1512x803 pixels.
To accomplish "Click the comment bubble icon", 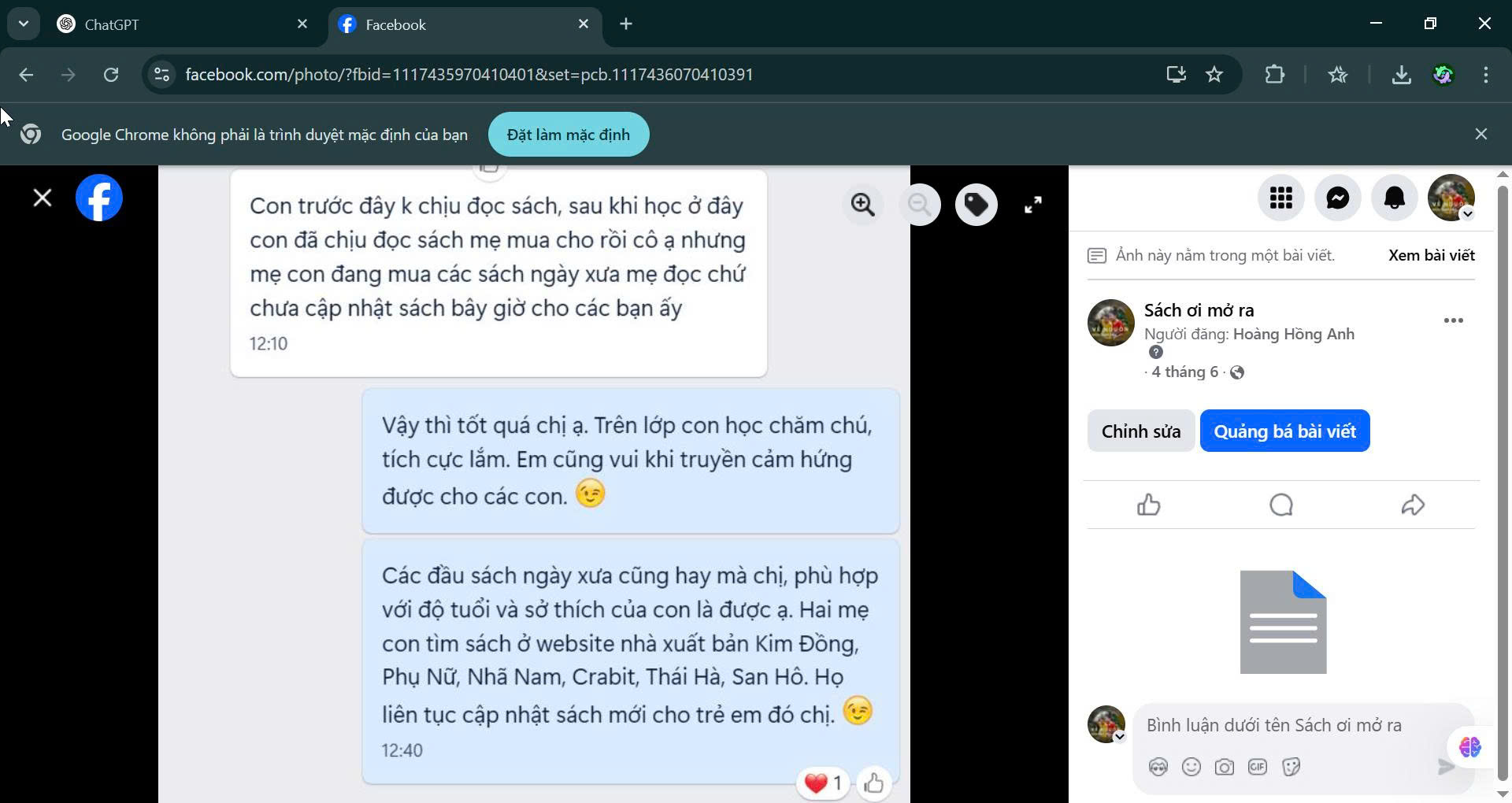I will (1281, 505).
